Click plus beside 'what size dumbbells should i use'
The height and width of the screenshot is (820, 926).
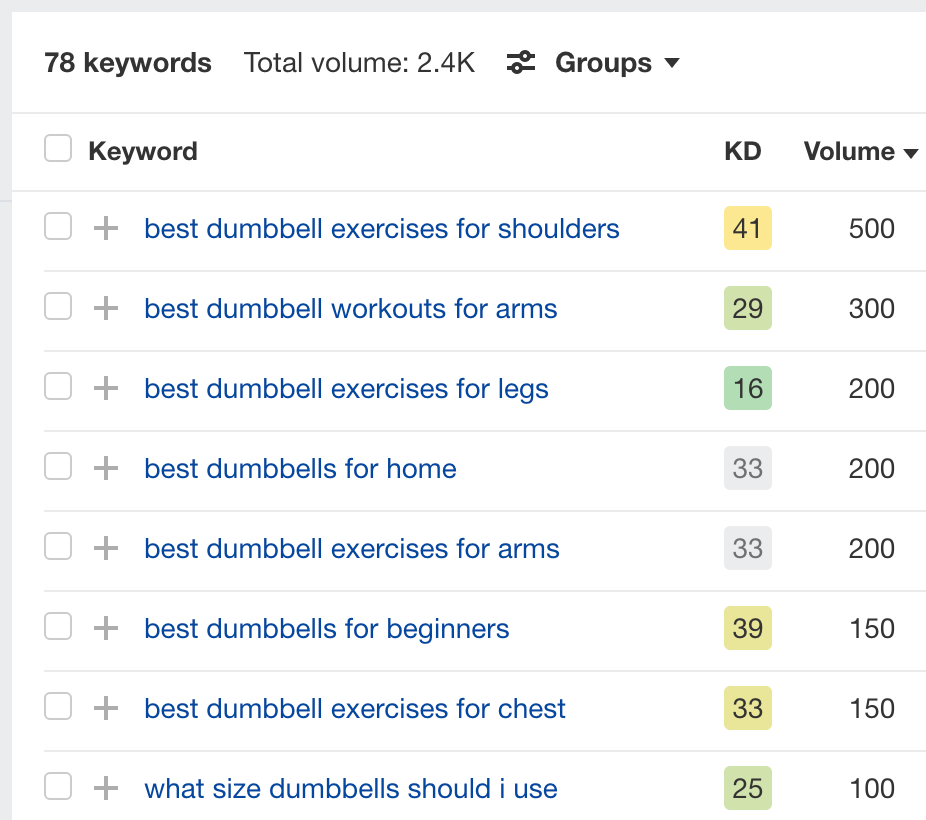[x=106, y=788]
